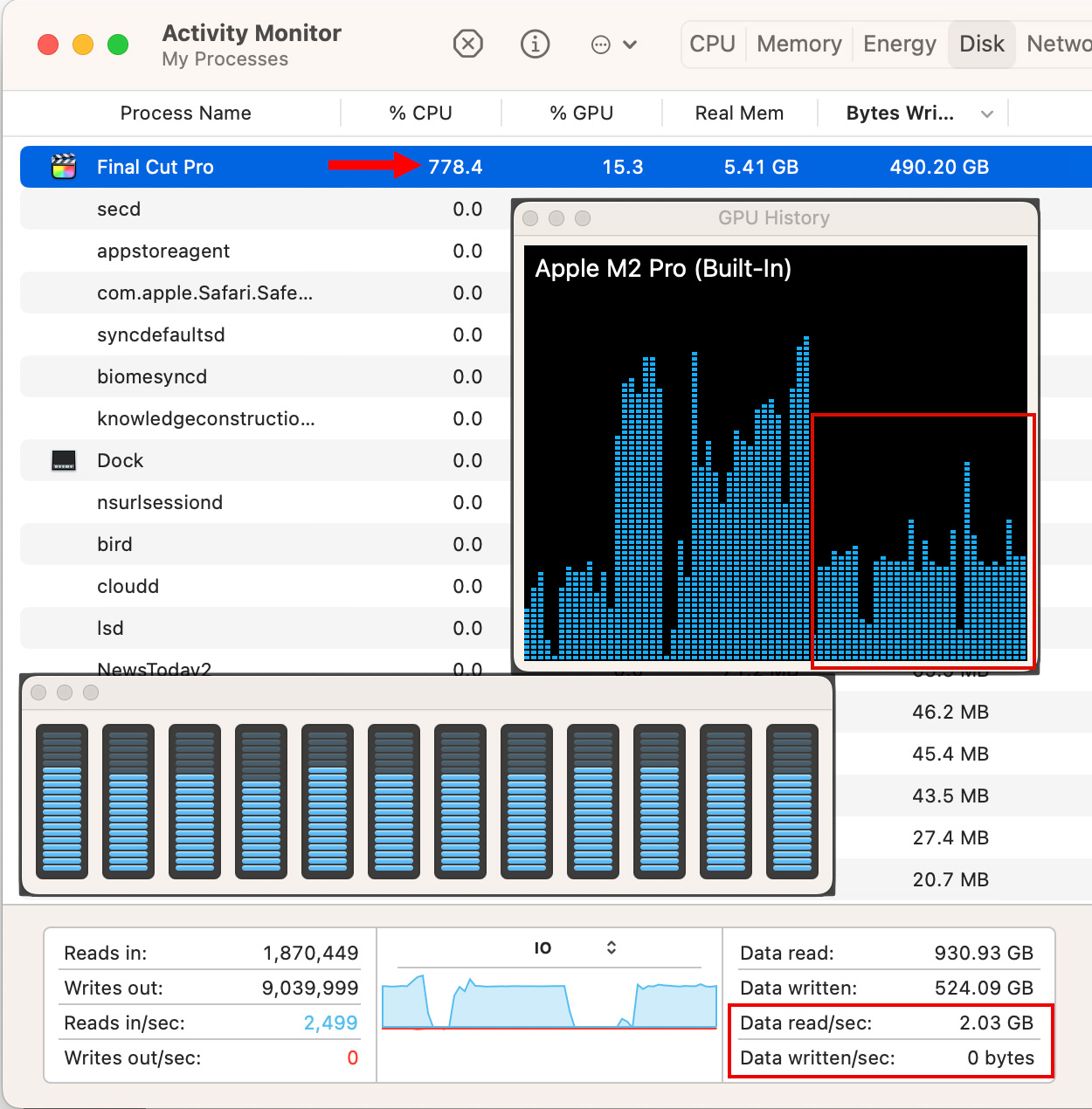
Task: Select the nsurlsessiond process
Action: [160, 502]
